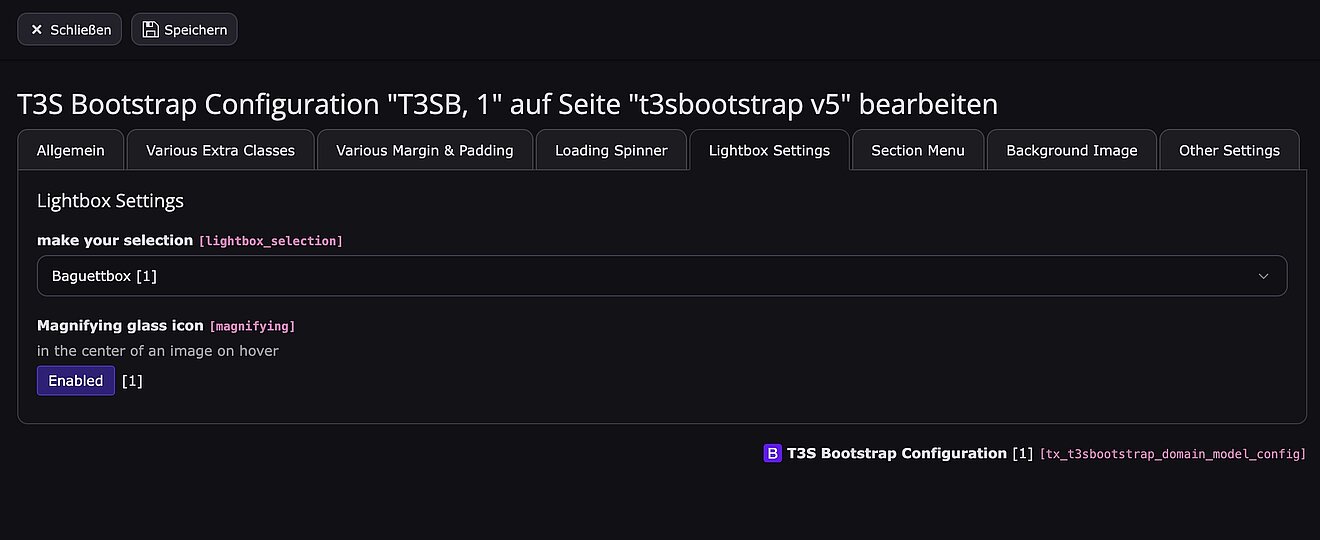
Task: Click the tx_t3sbootstrap_domain_model_config table label
Action: coord(1173,454)
